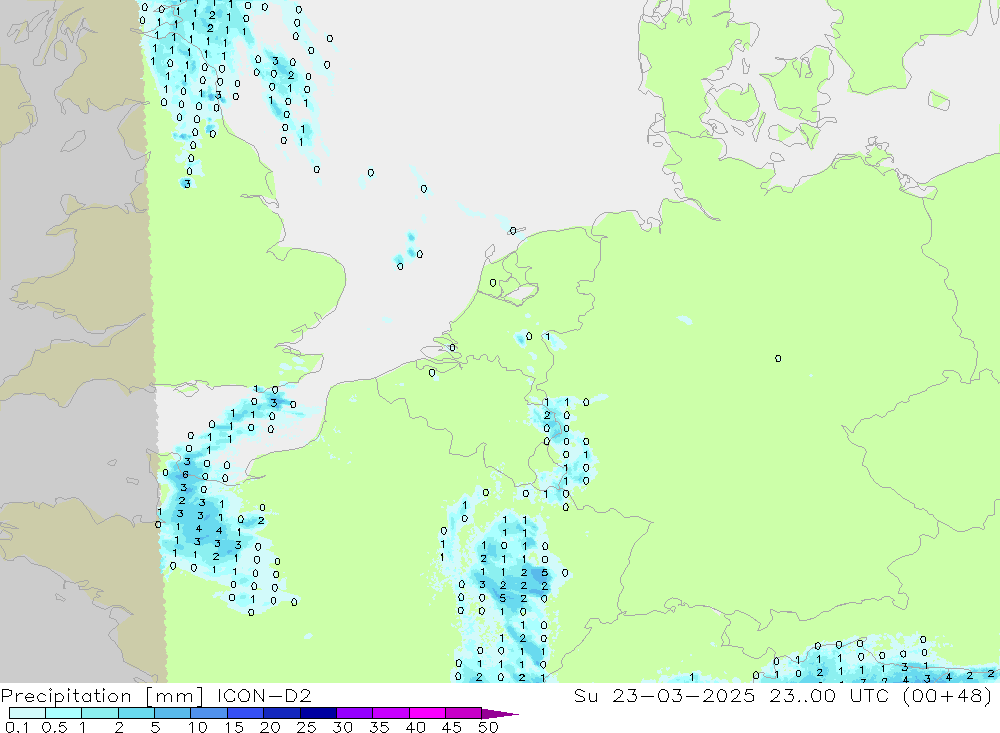The image size is (1000, 733).
Task: Click the '23-03-2025' date text
Action: pyautogui.click(x=684, y=695)
